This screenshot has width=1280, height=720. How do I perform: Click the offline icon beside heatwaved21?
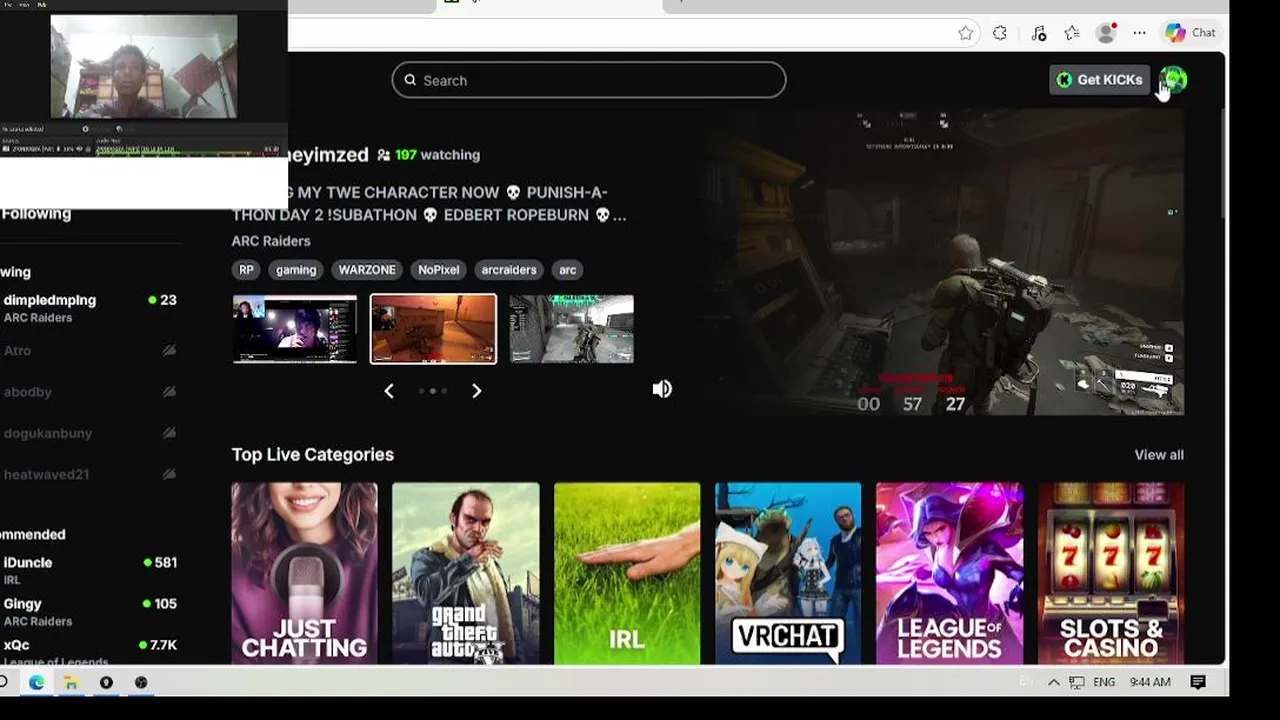(x=169, y=474)
